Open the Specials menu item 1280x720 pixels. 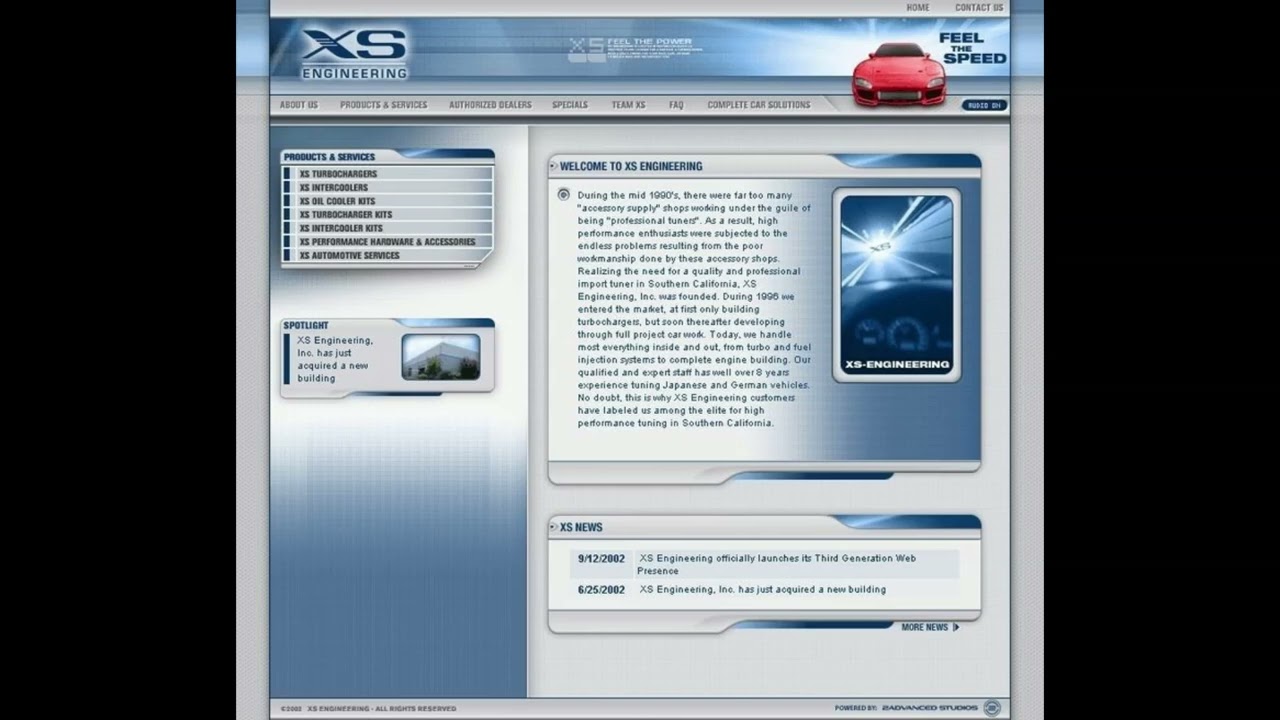570,104
